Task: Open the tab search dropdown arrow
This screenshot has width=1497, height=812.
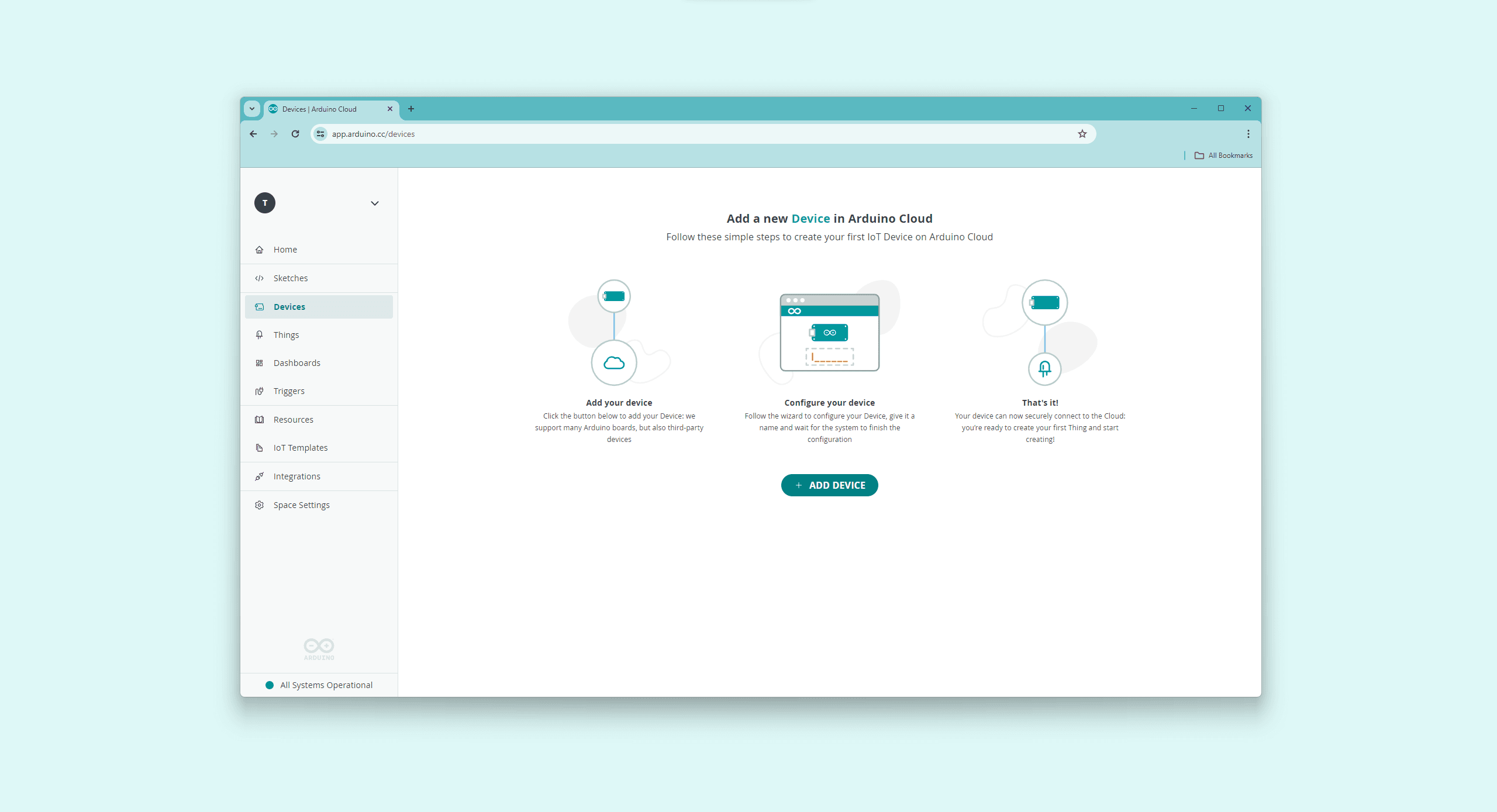Action: click(252, 109)
